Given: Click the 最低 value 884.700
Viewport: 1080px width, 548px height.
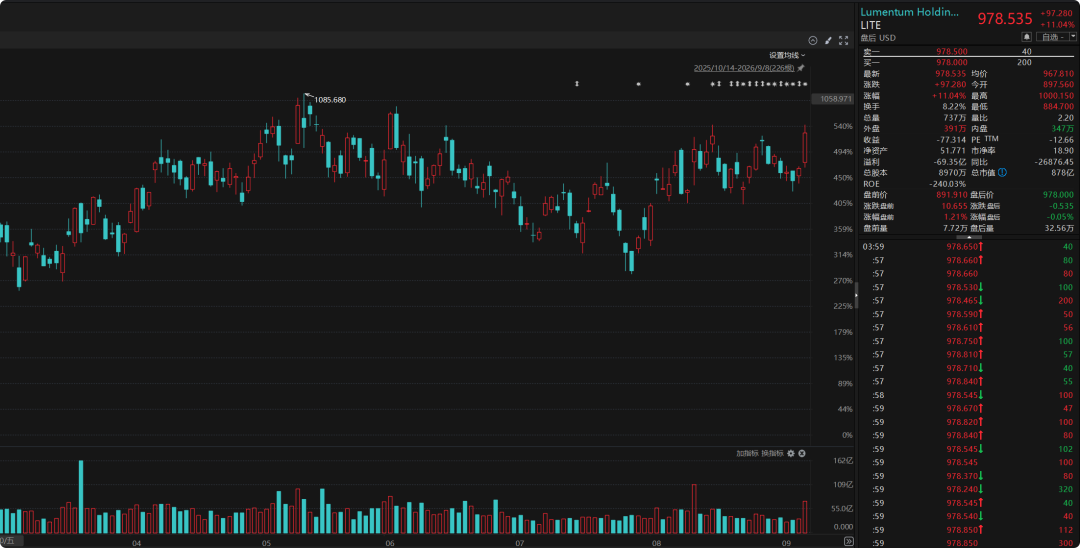Looking at the screenshot, I should coord(1058,107).
